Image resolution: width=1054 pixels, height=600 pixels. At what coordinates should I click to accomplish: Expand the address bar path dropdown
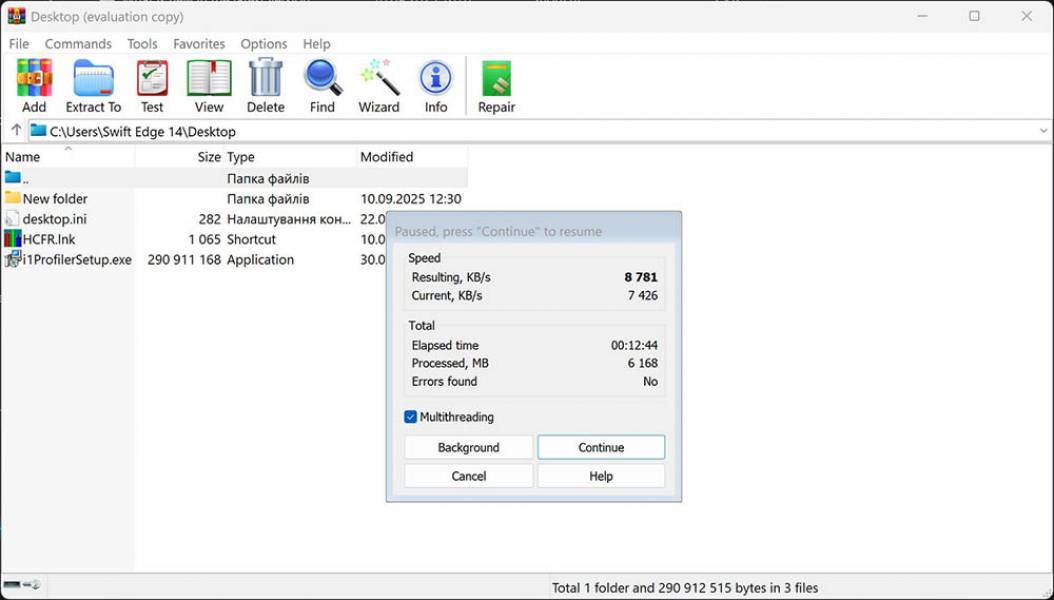[1042, 131]
